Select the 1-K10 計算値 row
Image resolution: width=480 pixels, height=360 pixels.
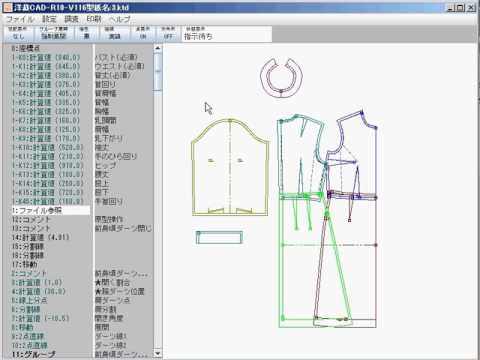click(48, 148)
